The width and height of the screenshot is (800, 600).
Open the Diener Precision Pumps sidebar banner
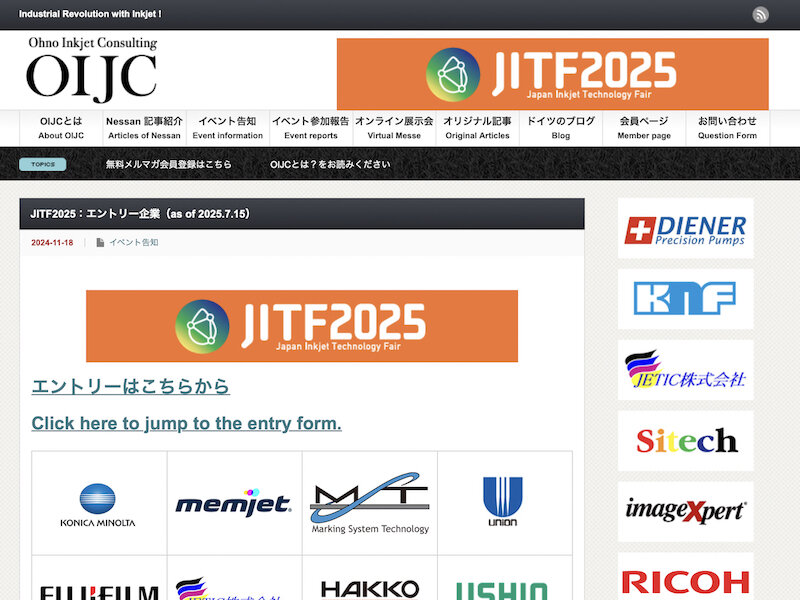(685, 228)
